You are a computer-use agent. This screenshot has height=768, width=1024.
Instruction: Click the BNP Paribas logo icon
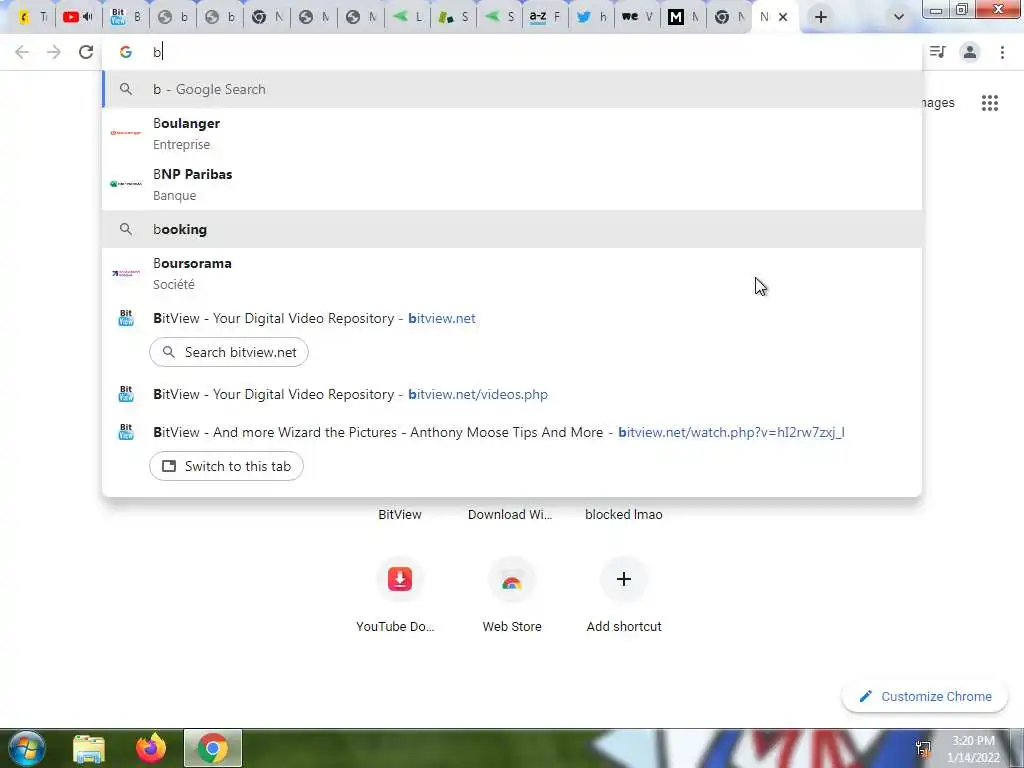[125, 184]
